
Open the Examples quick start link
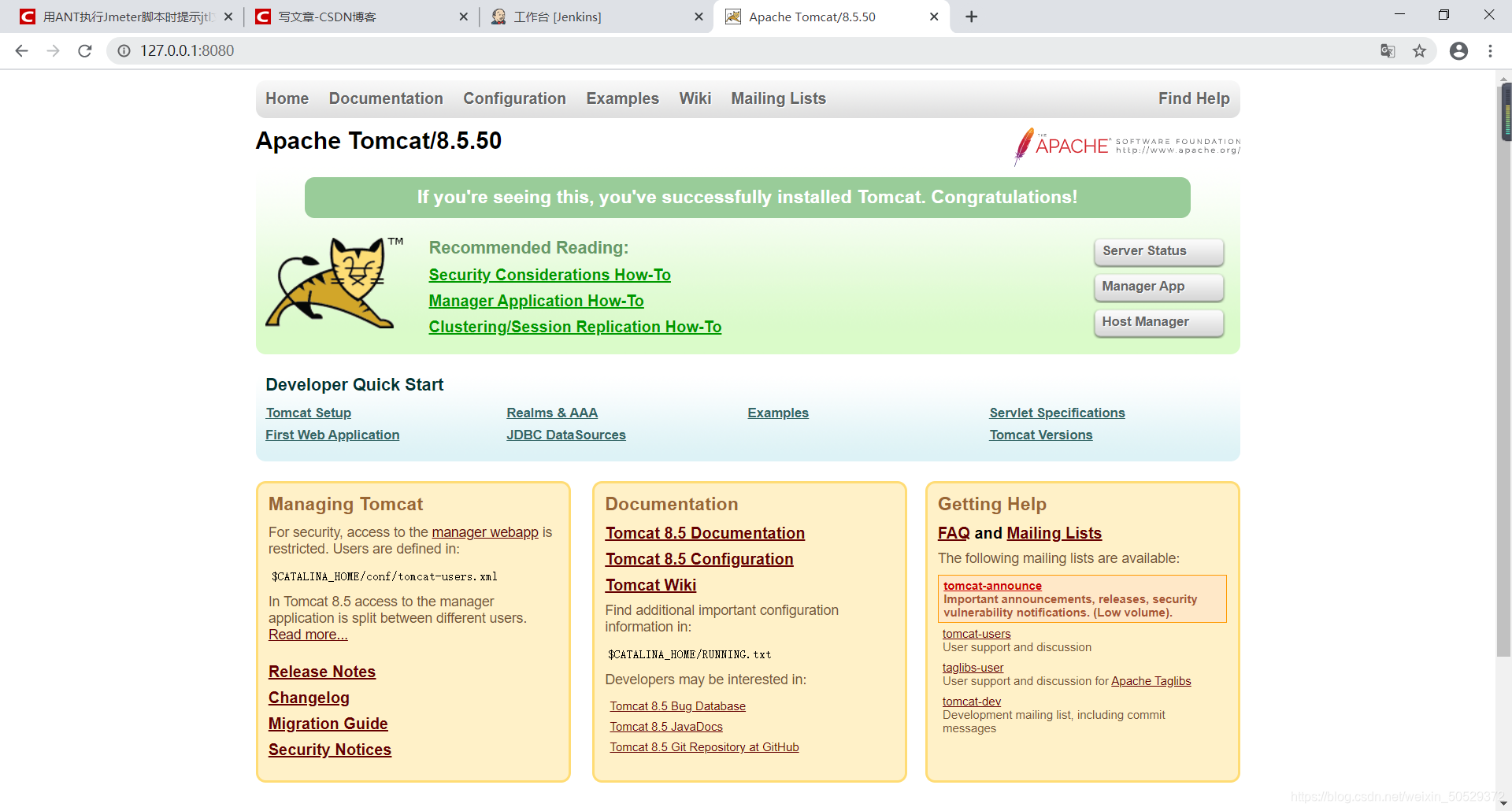(778, 413)
